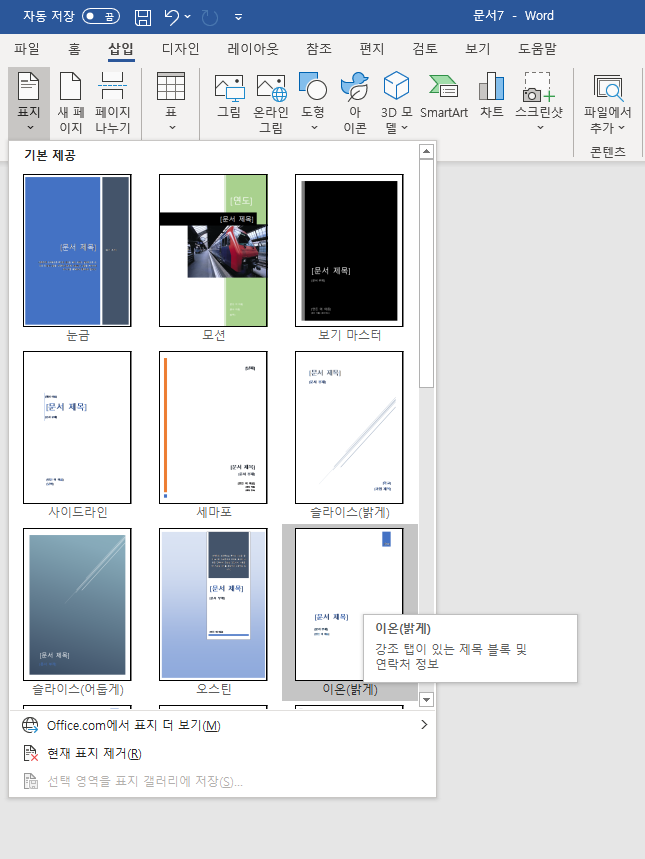The image size is (645, 859).
Task: Click the 아이콘 icons button
Action: (x=355, y=102)
